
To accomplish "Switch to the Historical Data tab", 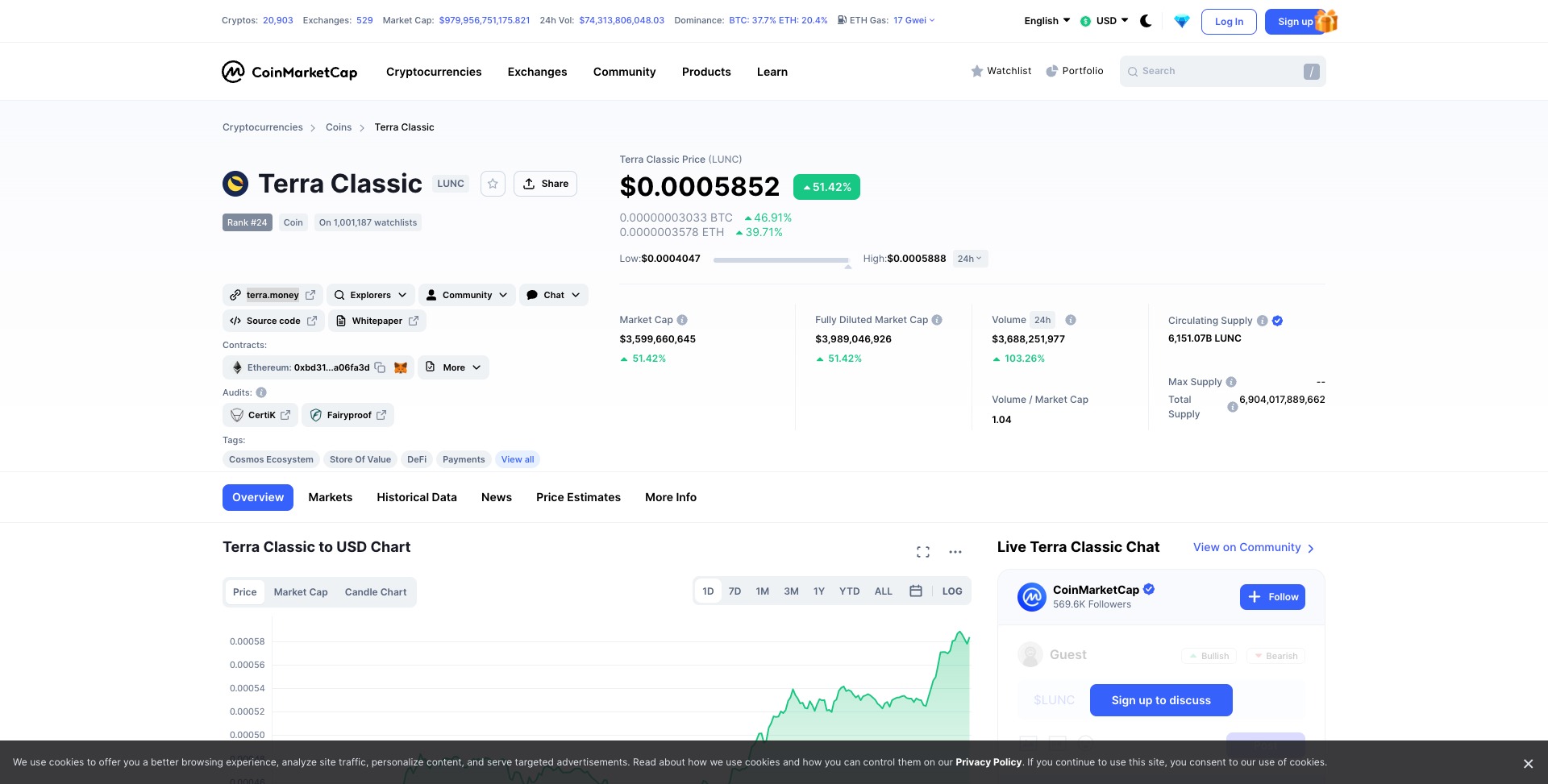I will [x=417, y=497].
